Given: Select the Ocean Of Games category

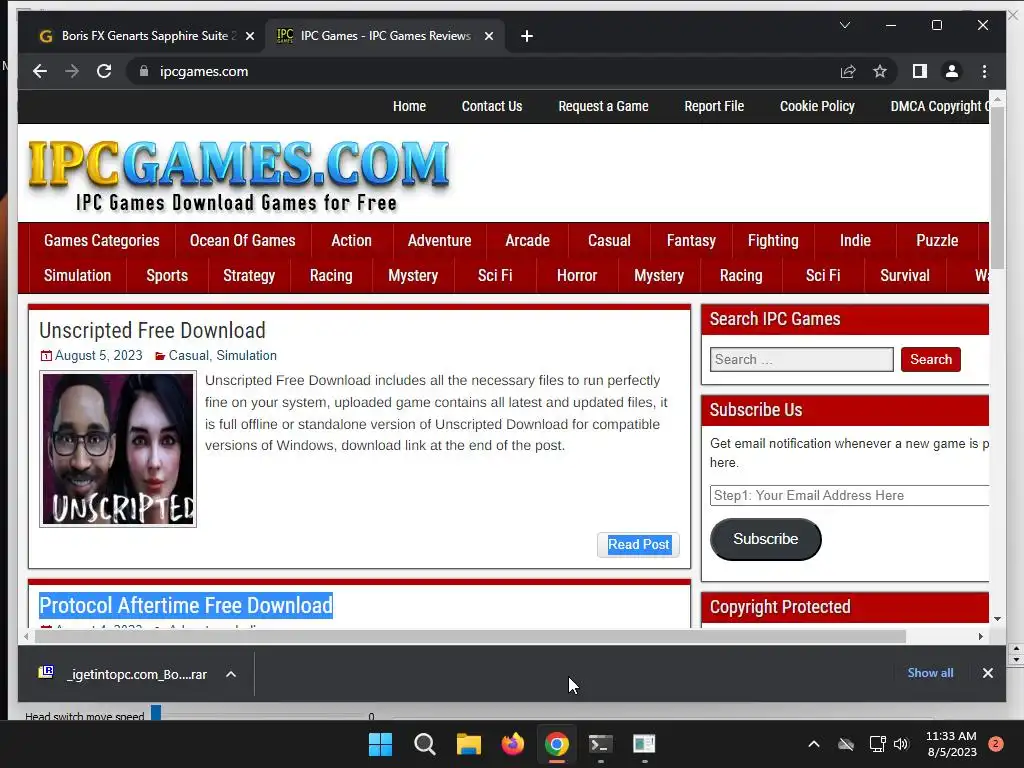Looking at the screenshot, I should tap(242, 240).
